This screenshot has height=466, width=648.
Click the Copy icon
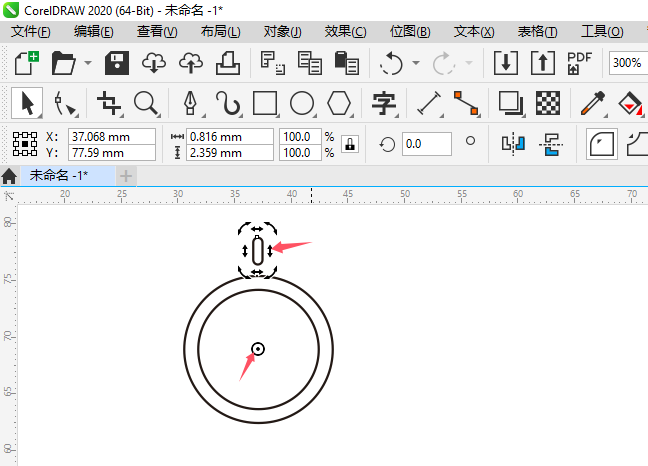tap(310, 63)
